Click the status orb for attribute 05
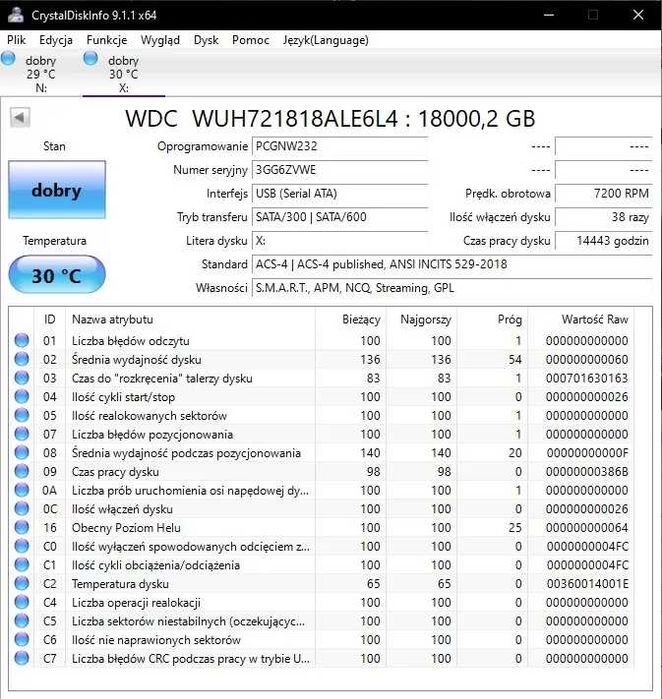 click(x=21, y=415)
